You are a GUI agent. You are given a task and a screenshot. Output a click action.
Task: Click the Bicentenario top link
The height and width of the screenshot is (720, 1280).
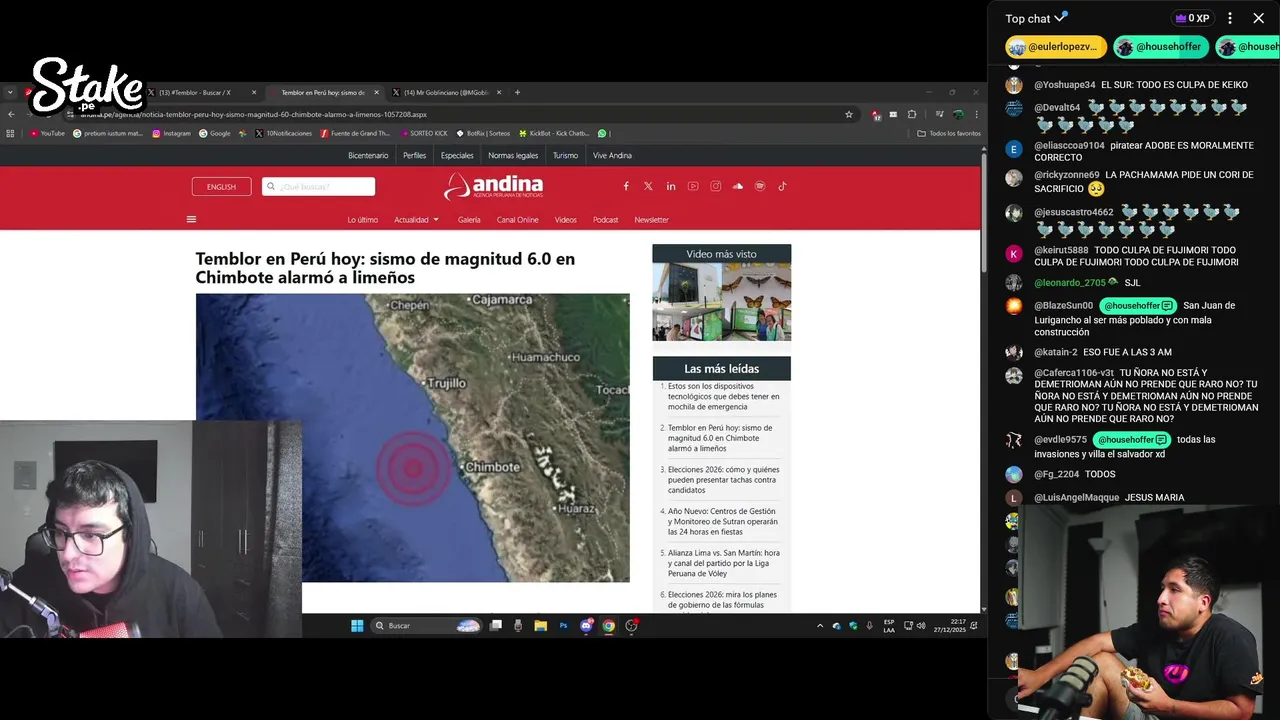pyautogui.click(x=368, y=155)
